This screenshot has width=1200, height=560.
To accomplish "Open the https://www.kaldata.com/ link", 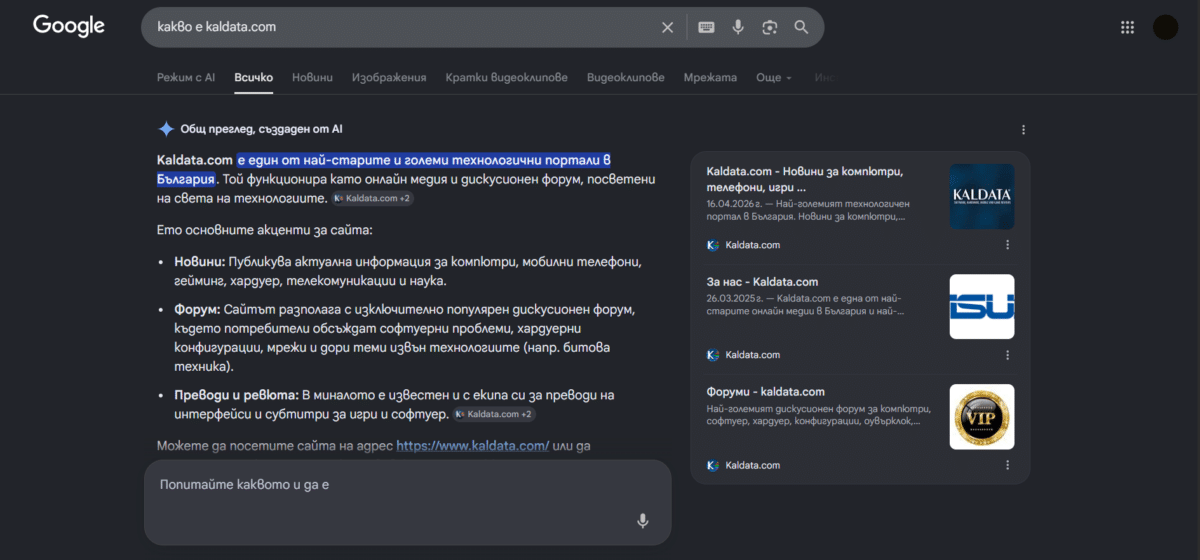I will (x=472, y=446).
